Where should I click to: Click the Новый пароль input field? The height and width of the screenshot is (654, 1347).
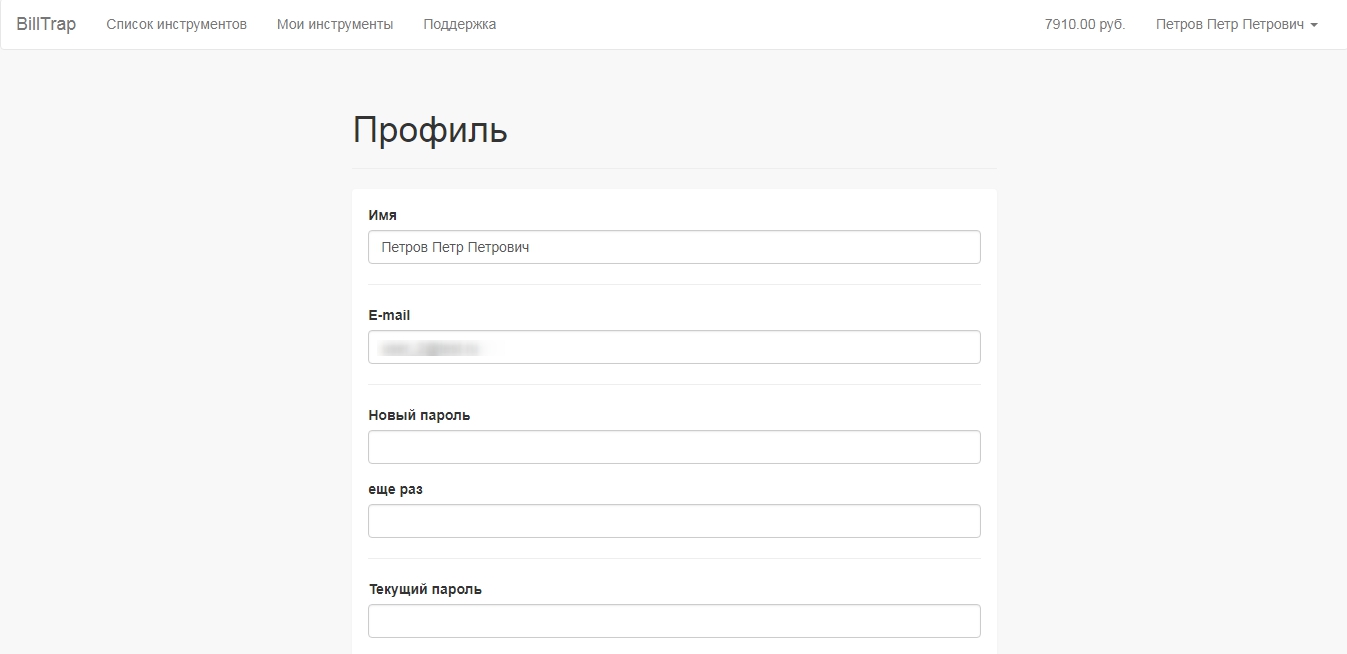tap(674, 447)
